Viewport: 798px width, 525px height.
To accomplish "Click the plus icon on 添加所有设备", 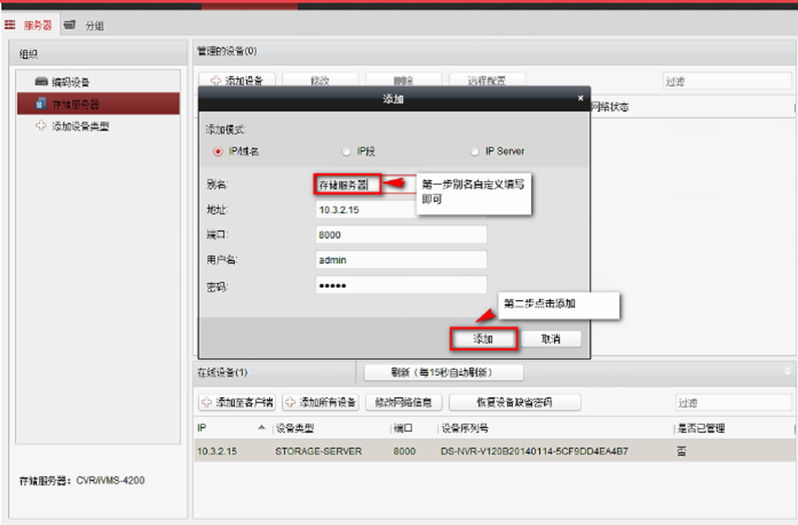I will point(290,402).
